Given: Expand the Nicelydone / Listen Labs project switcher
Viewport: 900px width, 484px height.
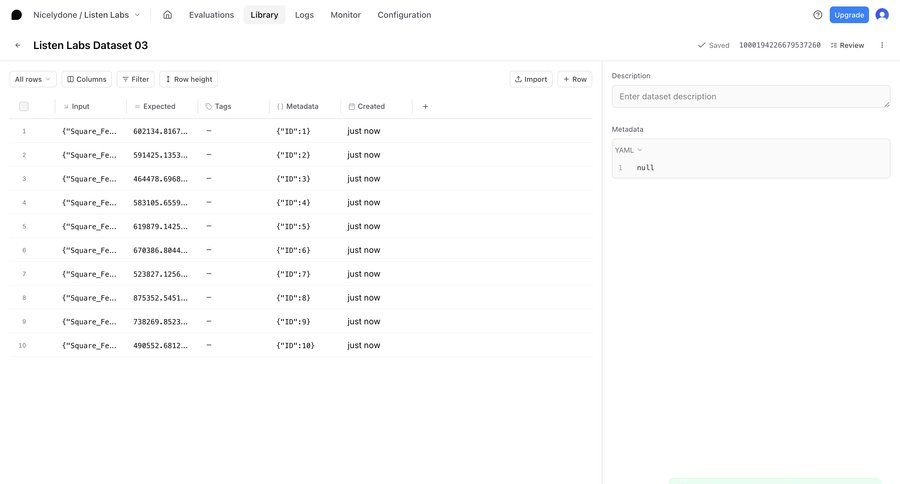Looking at the screenshot, I should [x=86, y=15].
